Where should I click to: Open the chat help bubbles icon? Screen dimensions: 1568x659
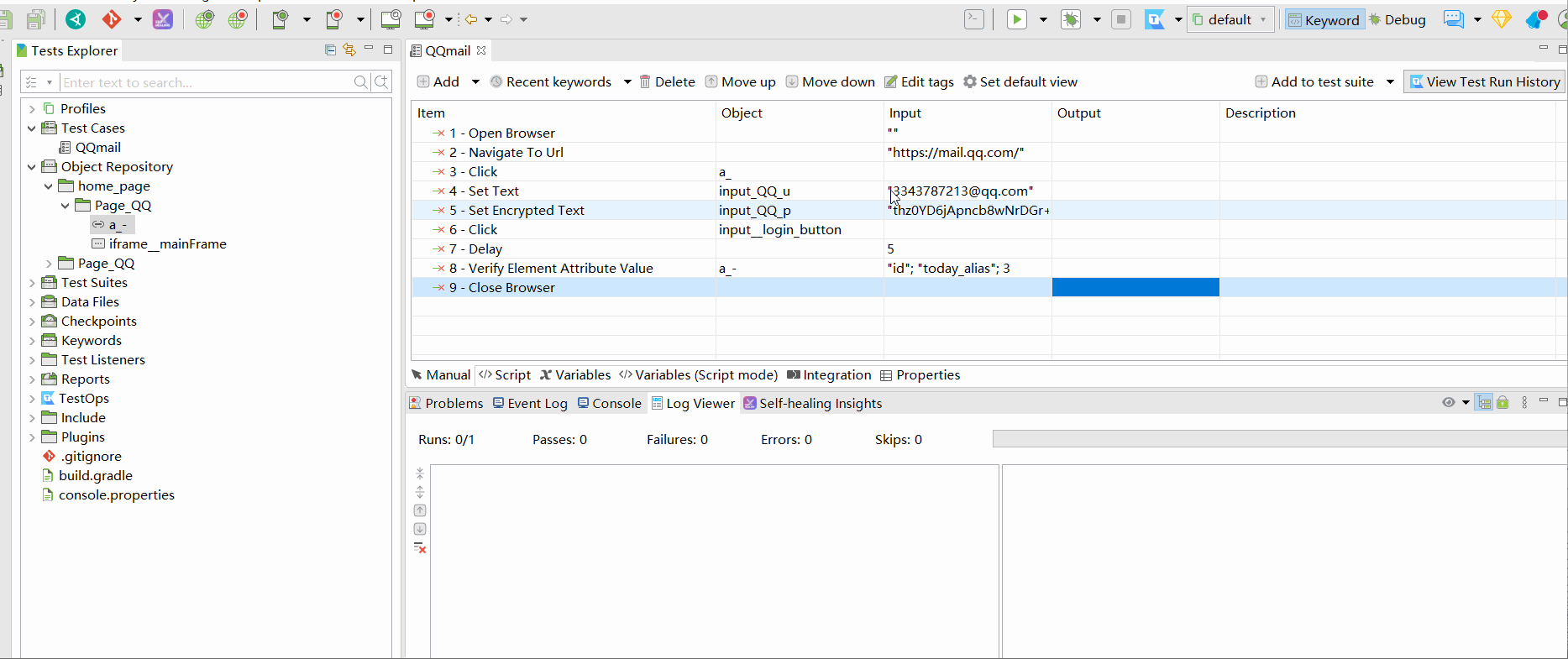point(1454,19)
